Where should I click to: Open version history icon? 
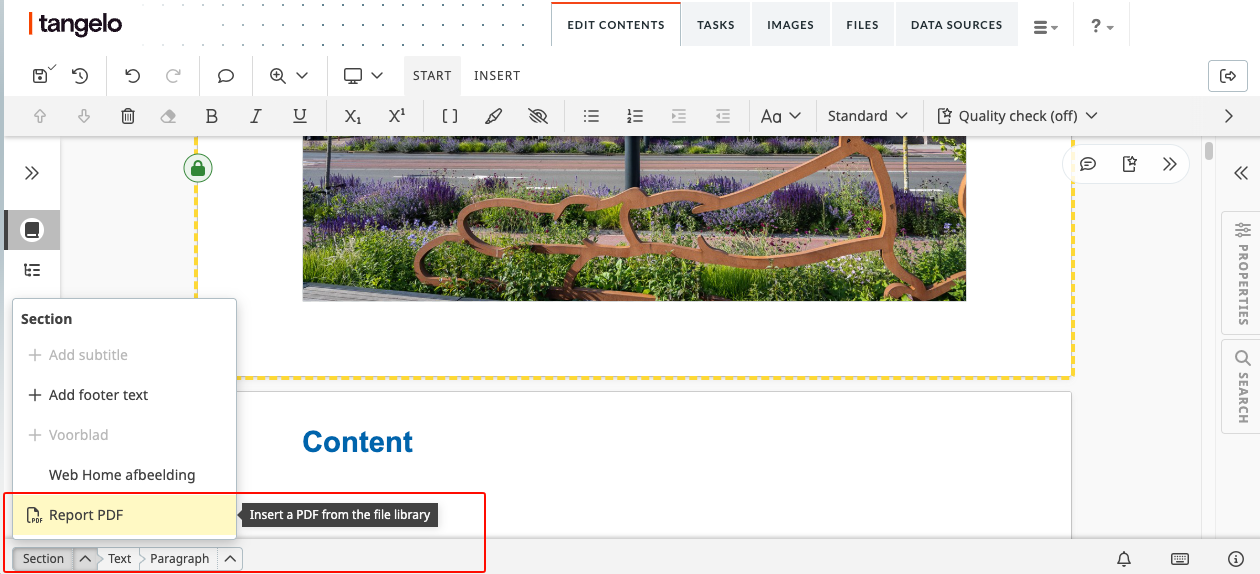tap(80, 76)
